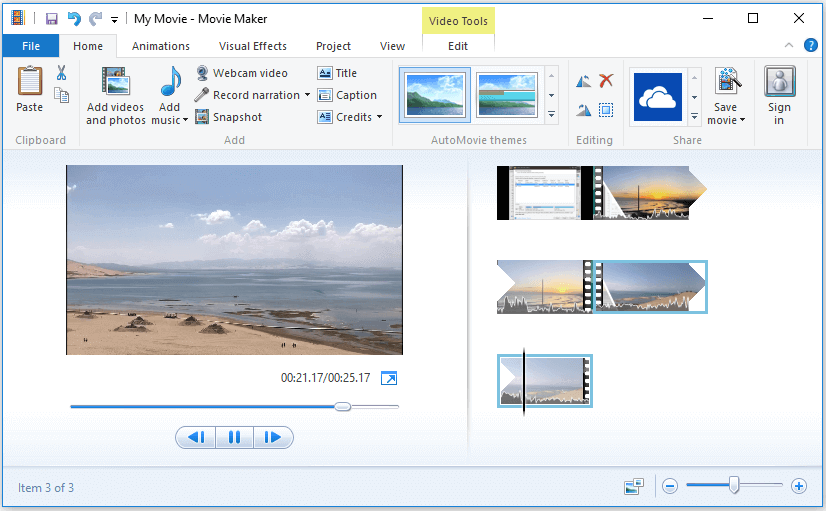
Task: Take a Snapshot of the preview
Action: click(x=228, y=117)
